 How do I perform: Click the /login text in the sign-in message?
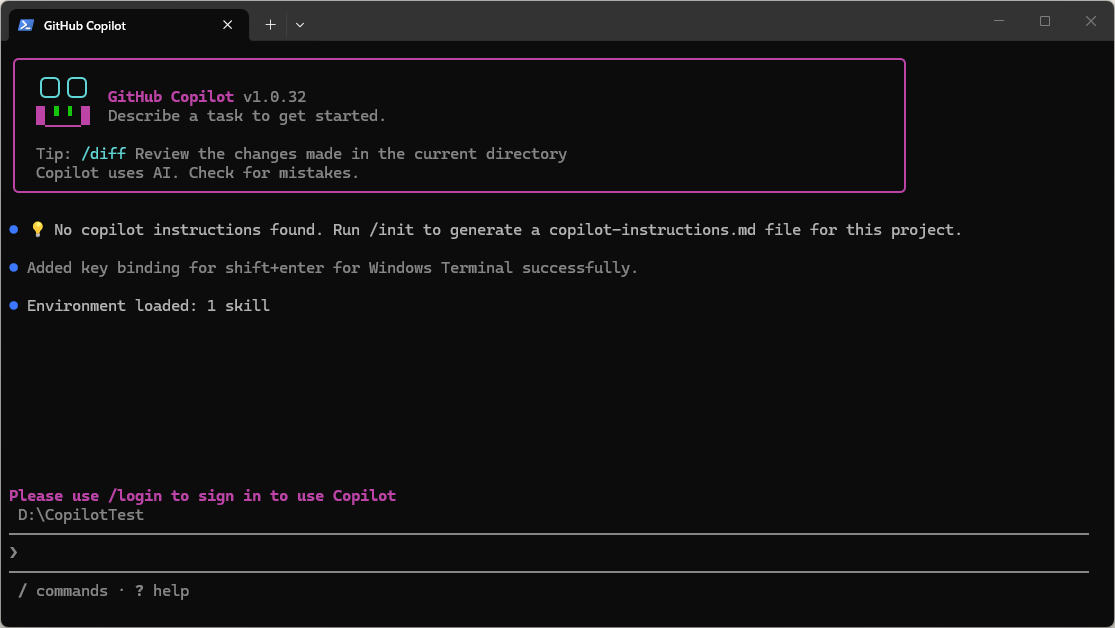point(135,496)
